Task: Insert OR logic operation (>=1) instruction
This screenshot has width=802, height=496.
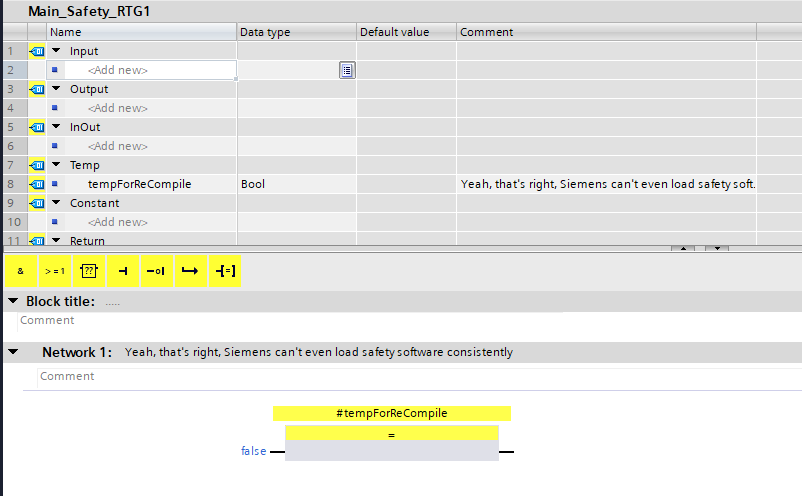Action: coord(55,271)
